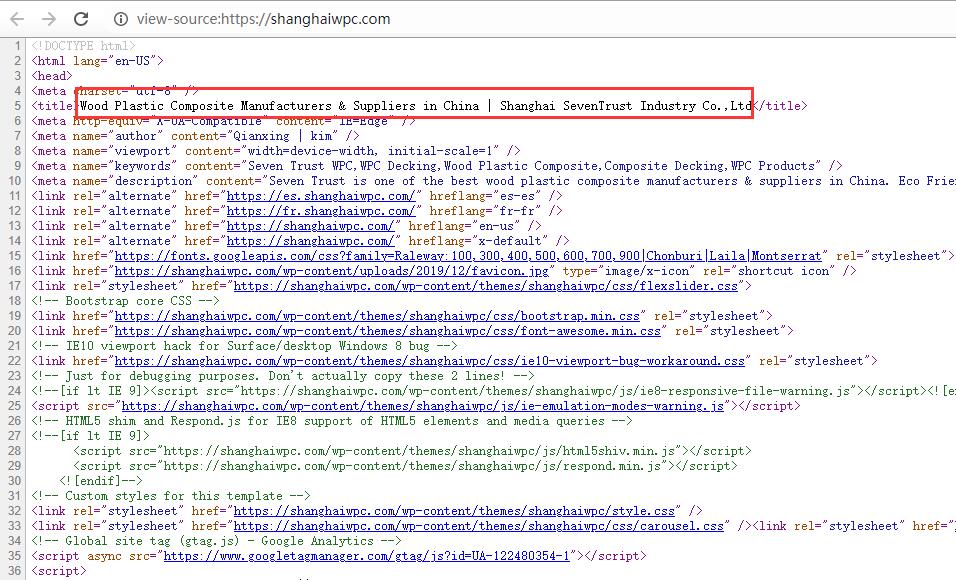
Task: Open the site information icon
Action: [x=121, y=19]
